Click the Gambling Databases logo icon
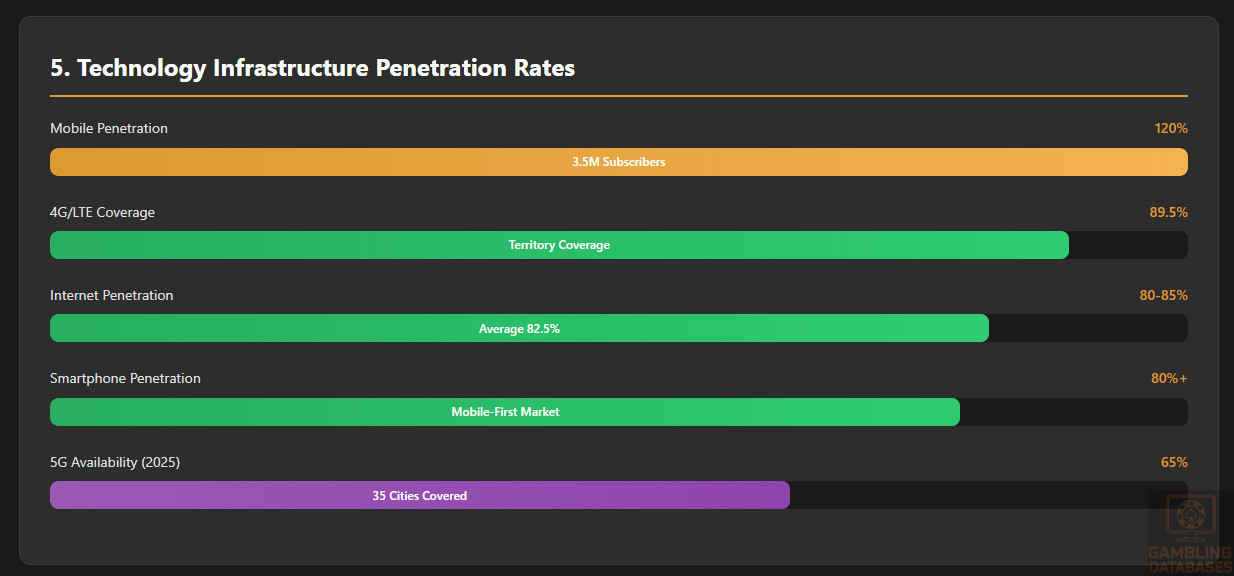The height and width of the screenshot is (576, 1234). pos(1190,518)
